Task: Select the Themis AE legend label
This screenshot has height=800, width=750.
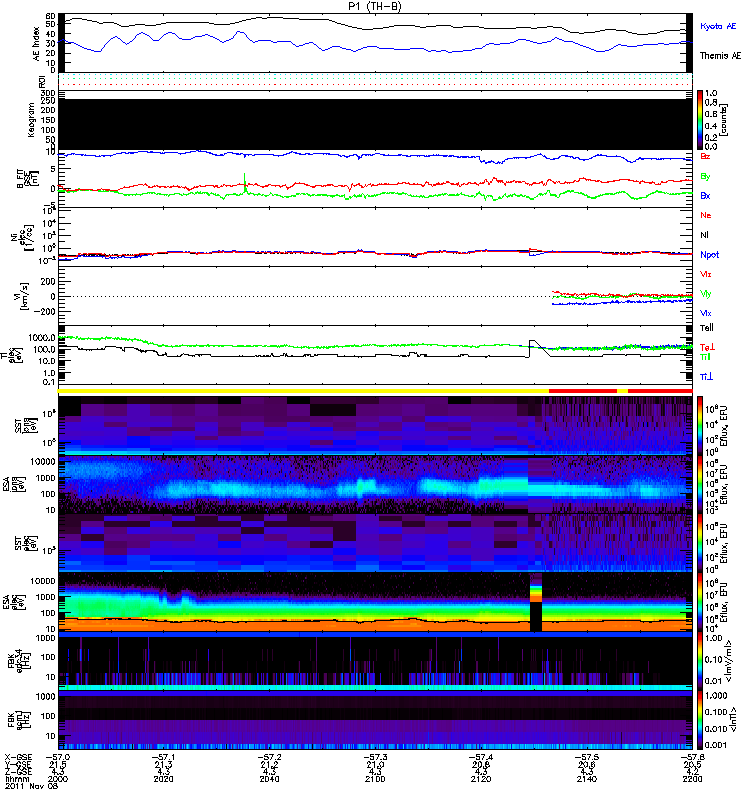Action: tap(720, 56)
